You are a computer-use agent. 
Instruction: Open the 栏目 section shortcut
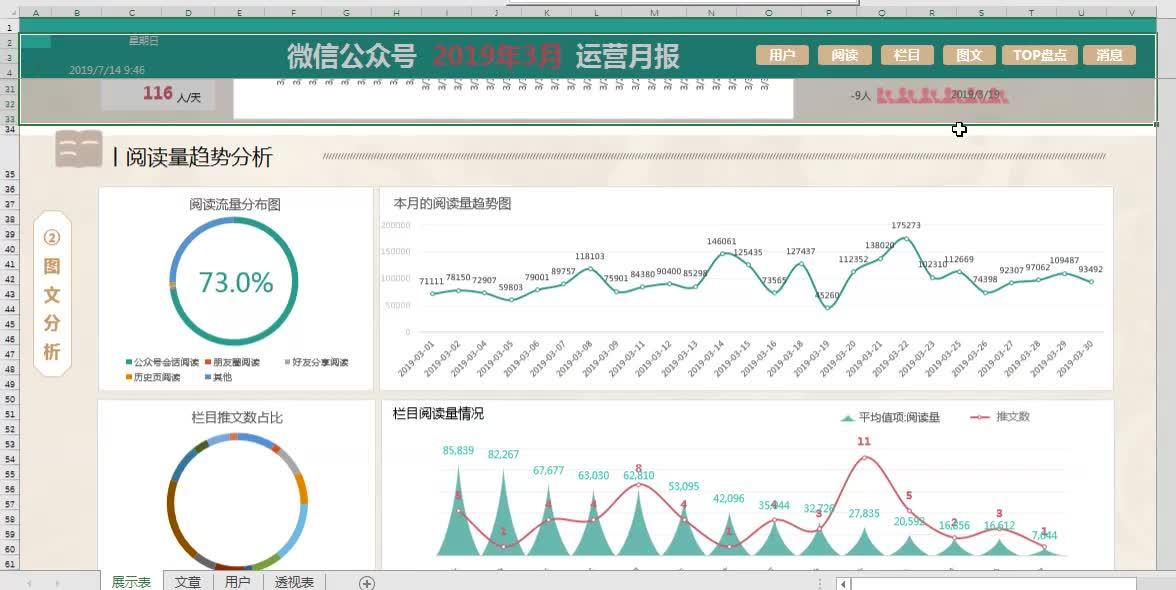click(907, 55)
